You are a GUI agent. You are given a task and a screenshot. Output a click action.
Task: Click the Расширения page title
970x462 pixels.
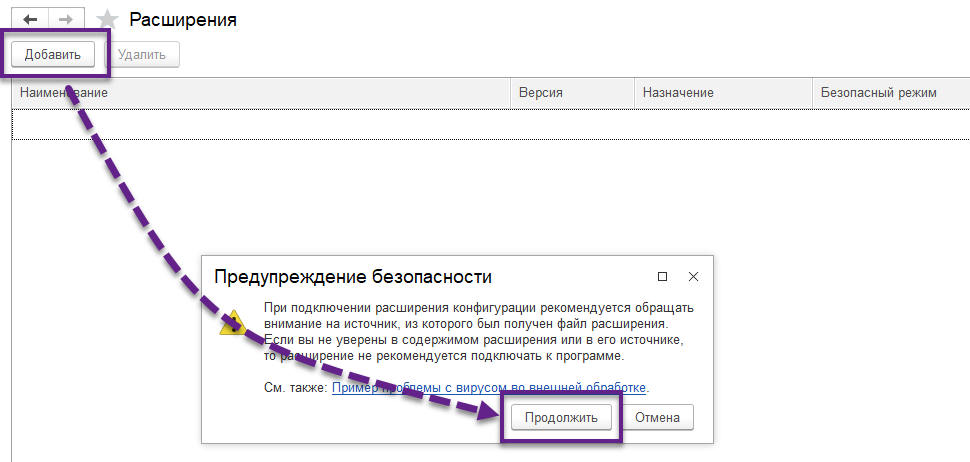[x=183, y=19]
